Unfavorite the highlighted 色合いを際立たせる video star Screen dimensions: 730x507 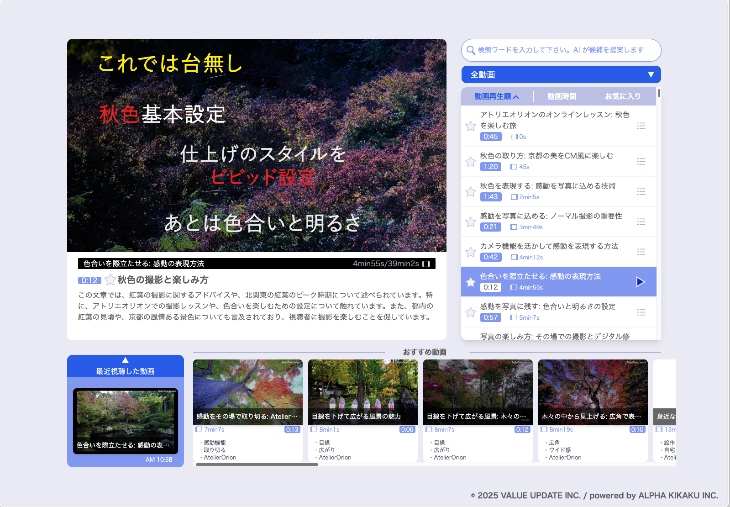click(471, 282)
